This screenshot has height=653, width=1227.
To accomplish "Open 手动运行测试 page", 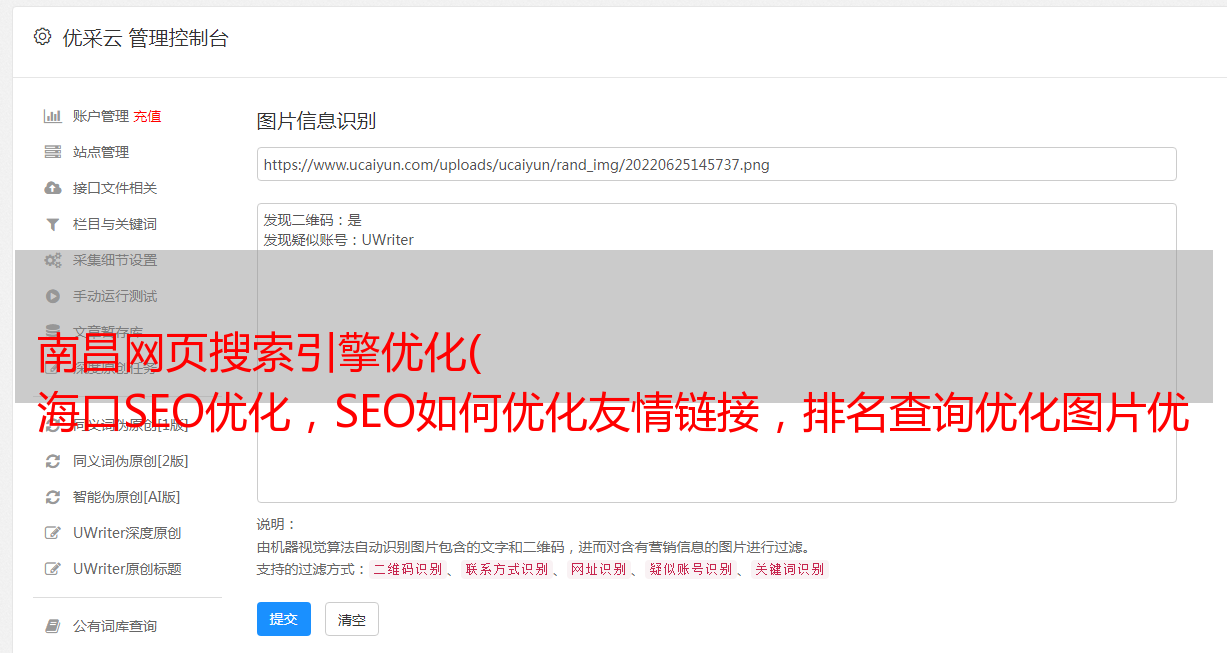I will coord(115,296).
